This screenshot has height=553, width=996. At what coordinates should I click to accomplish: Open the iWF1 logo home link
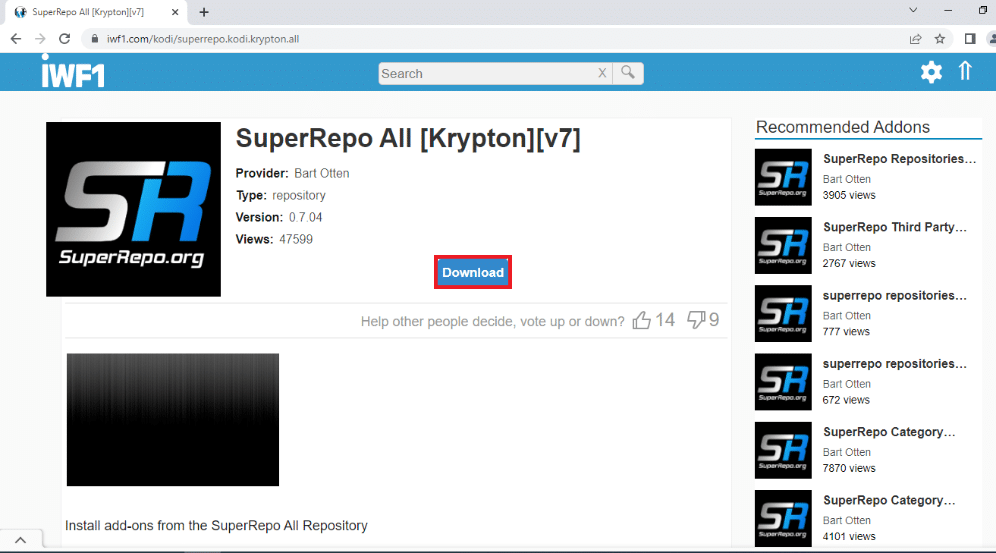[x=73, y=72]
